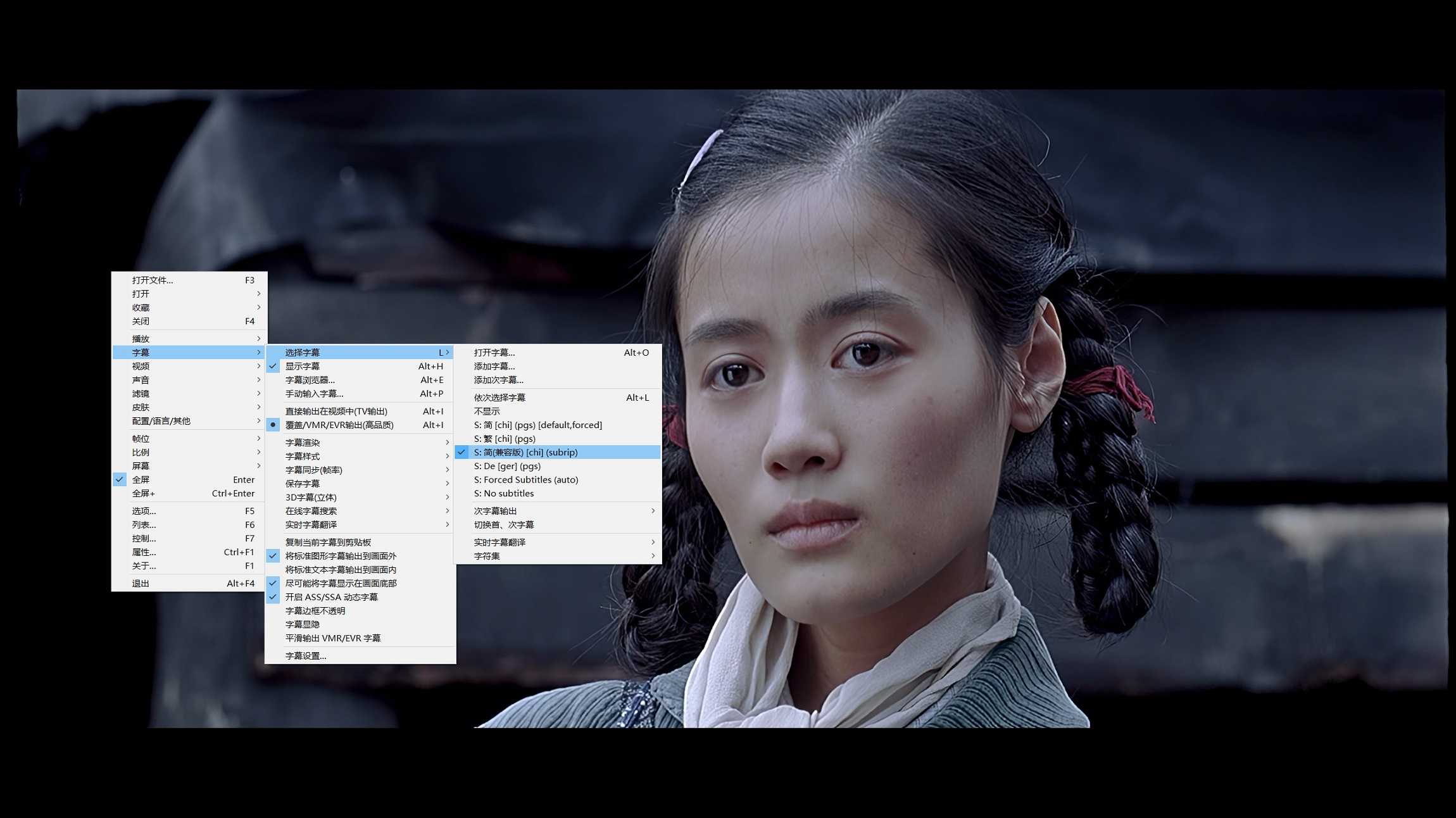
Task: Expand 保存字幕 submenu
Action: tap(360, 484)
